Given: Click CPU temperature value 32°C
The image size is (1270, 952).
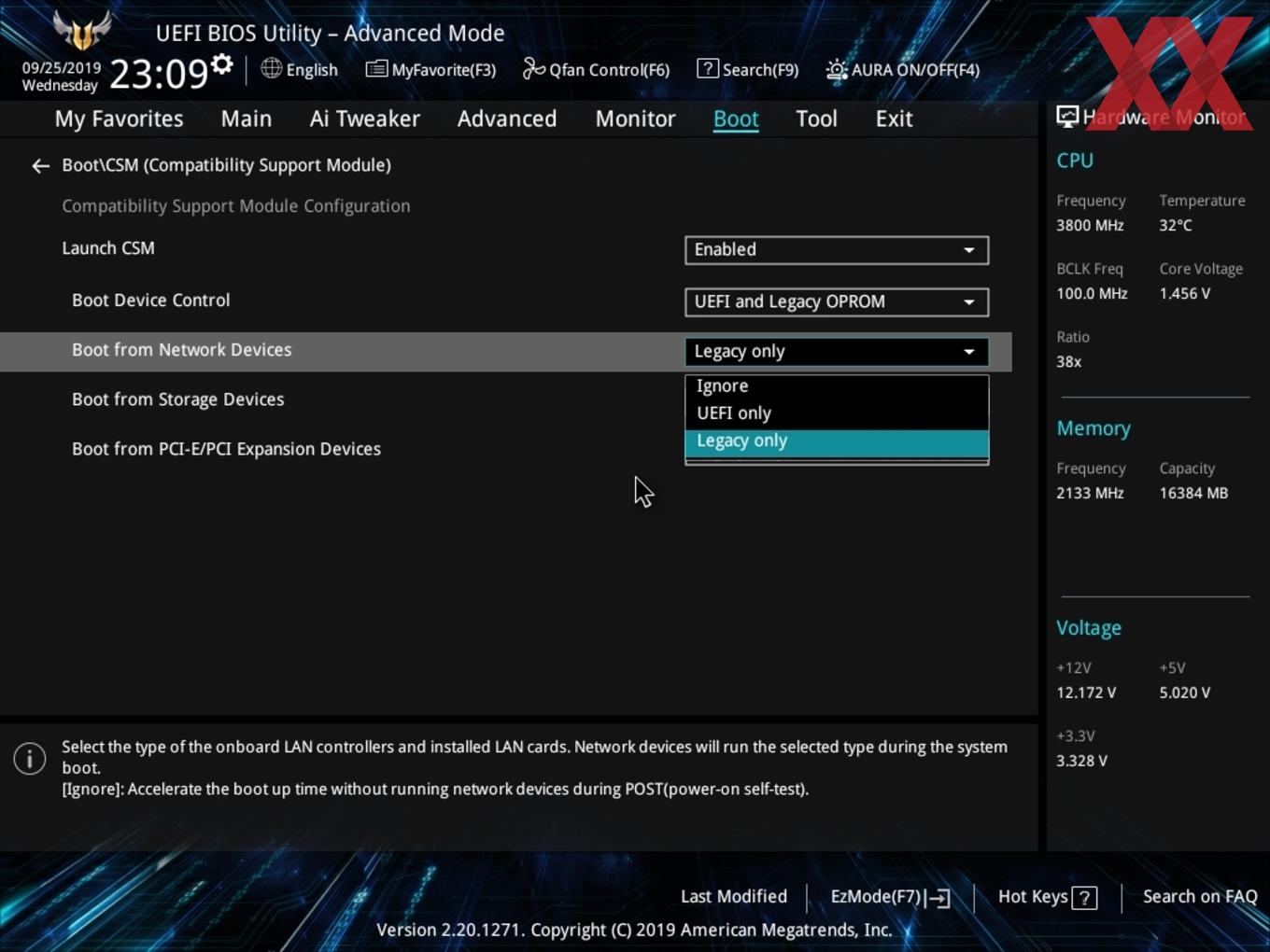Looking at the screenshot, I should (x=1176, y=226).
